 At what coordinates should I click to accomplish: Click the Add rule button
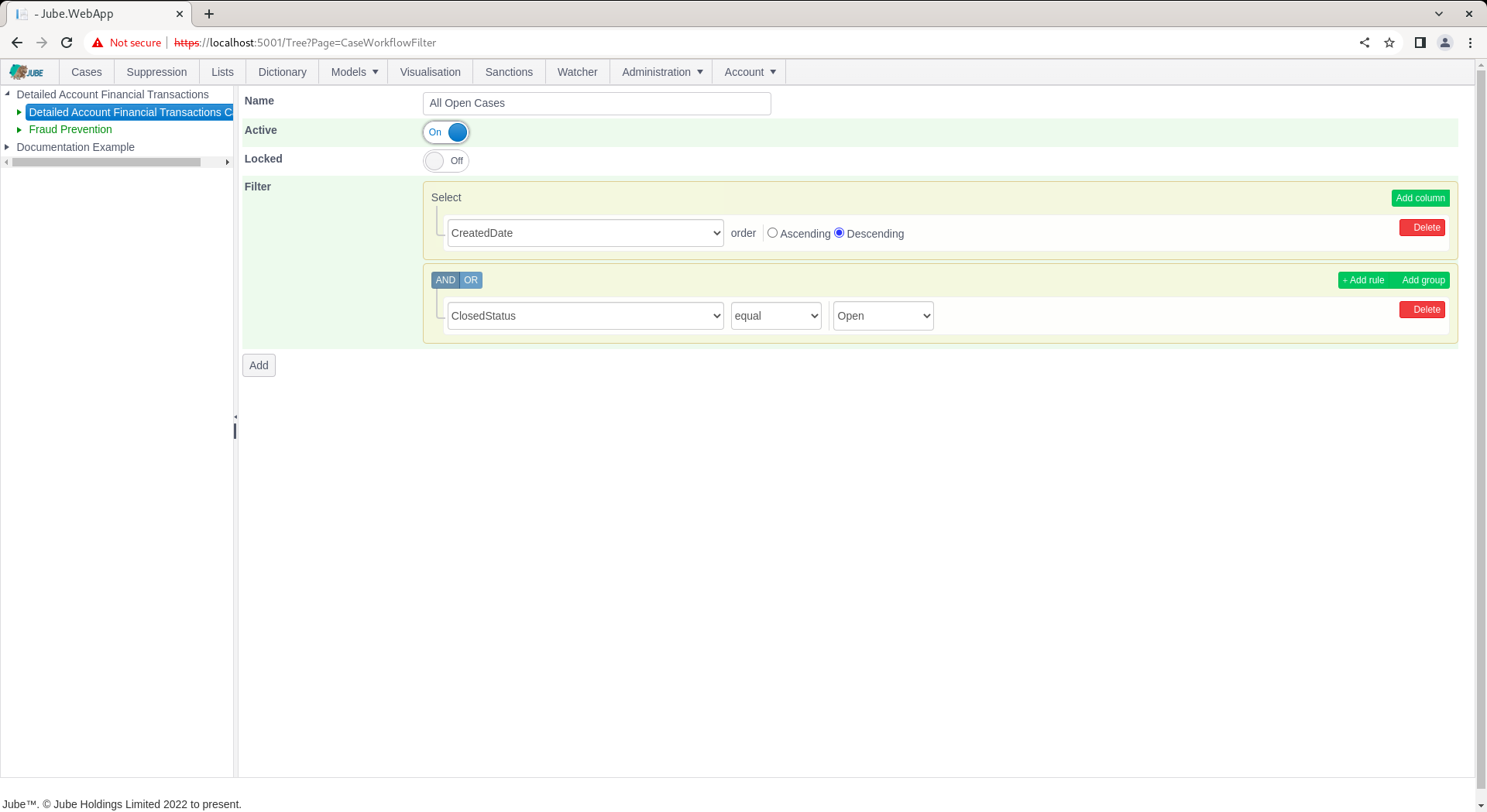point(1365,280)
